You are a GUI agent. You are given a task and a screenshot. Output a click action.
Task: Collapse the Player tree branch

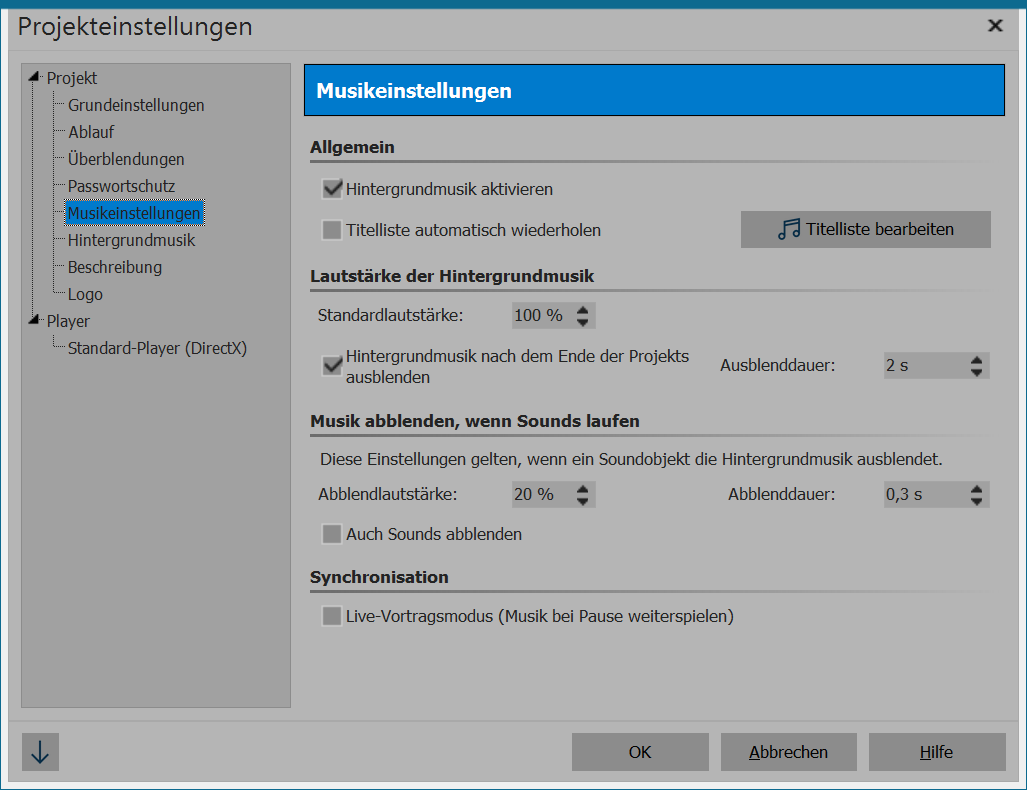point(35,320)
